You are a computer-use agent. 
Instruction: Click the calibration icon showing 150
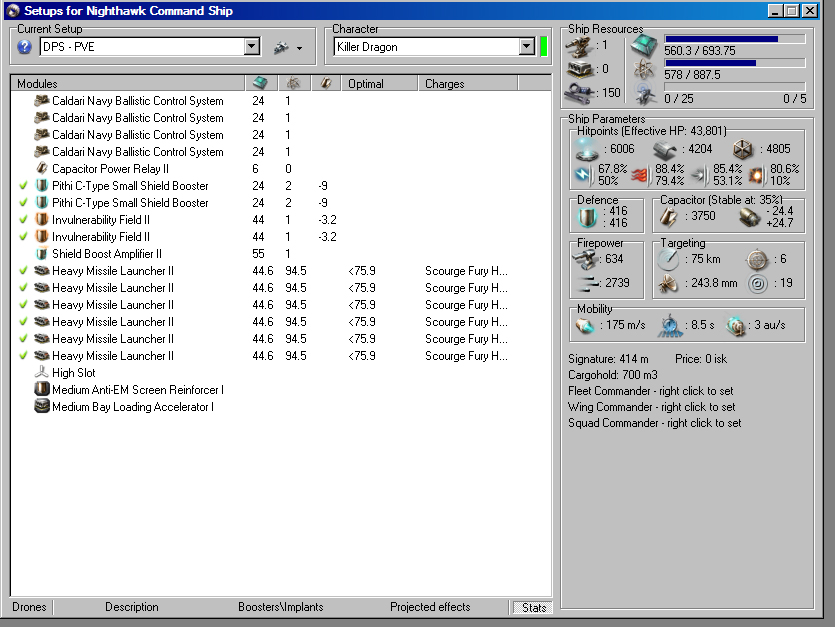(579, 93)
